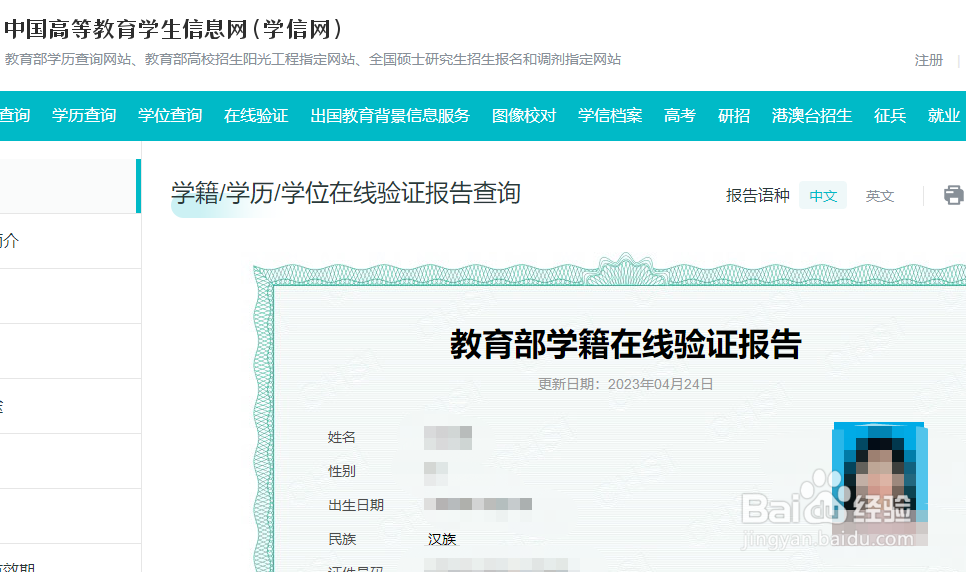Open the 学位查询 menu item
This screenshot has height=572, width=966.
[170, 115]
